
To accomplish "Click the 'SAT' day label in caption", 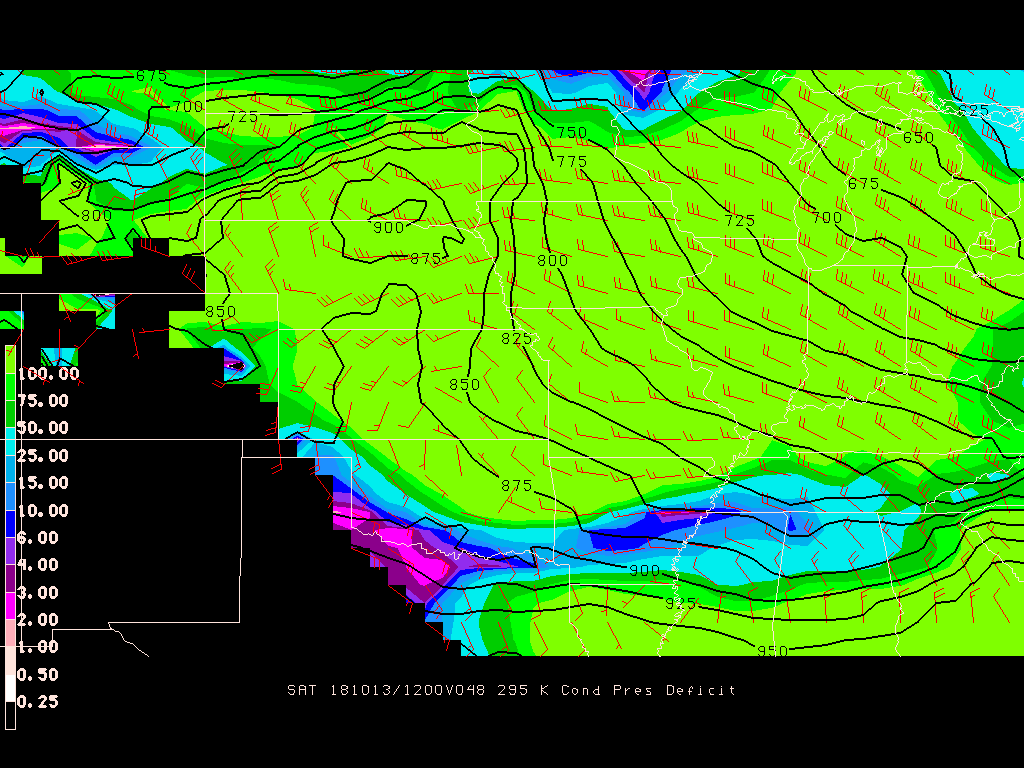I will pos(300,690).
